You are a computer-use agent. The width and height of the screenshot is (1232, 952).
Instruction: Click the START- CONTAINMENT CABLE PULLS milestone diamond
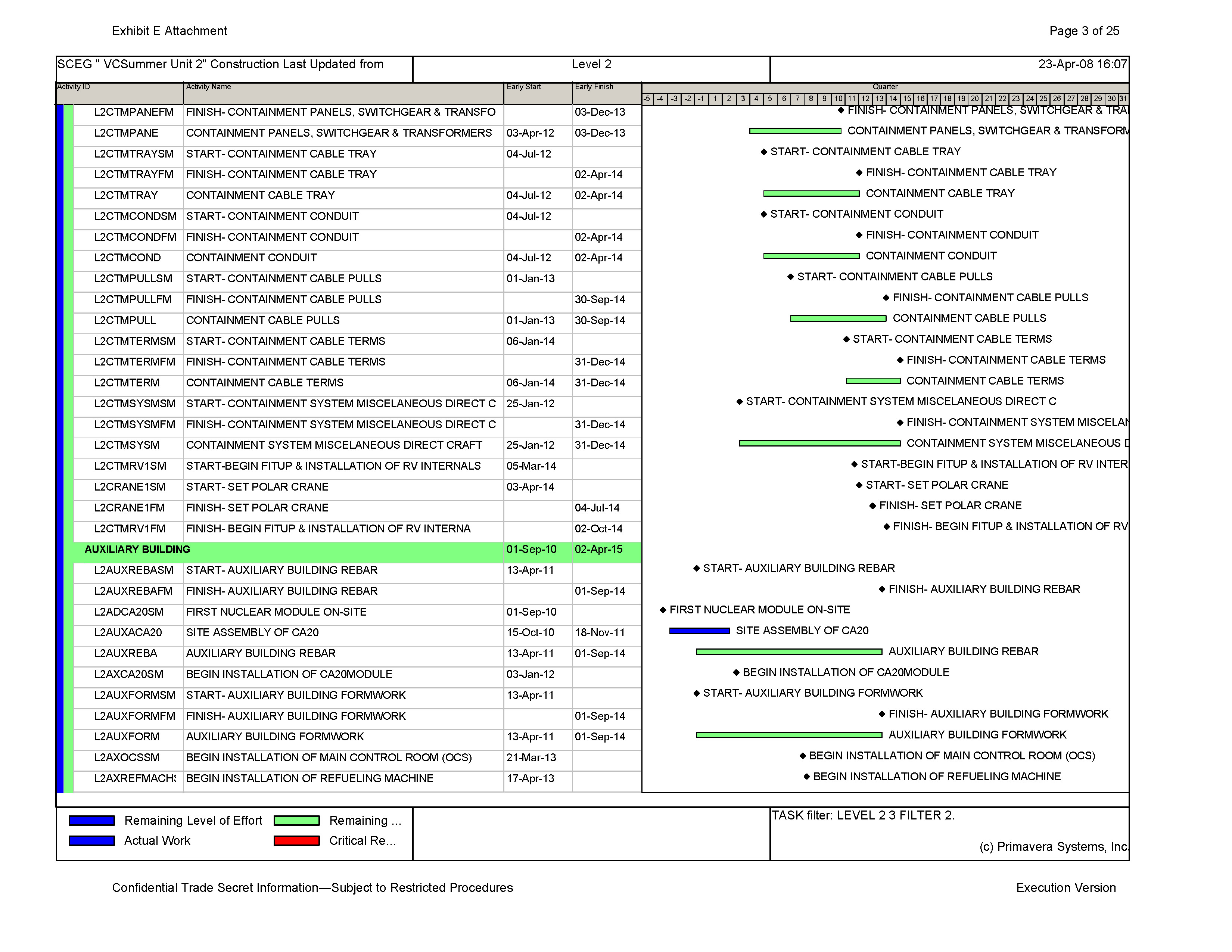(791, 276)
